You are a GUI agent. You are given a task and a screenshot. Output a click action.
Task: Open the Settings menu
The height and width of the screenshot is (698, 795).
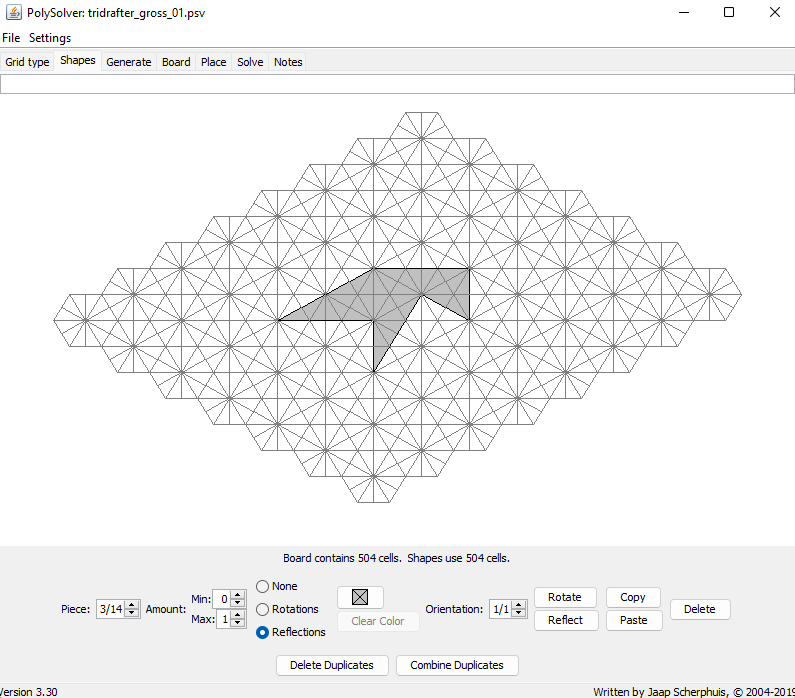50,38
